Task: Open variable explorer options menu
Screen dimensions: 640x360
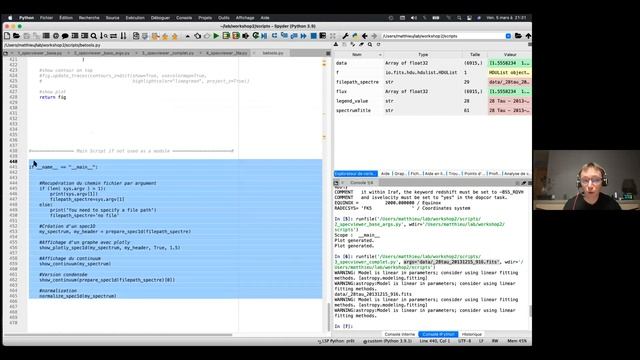Action: pos(529,44)
